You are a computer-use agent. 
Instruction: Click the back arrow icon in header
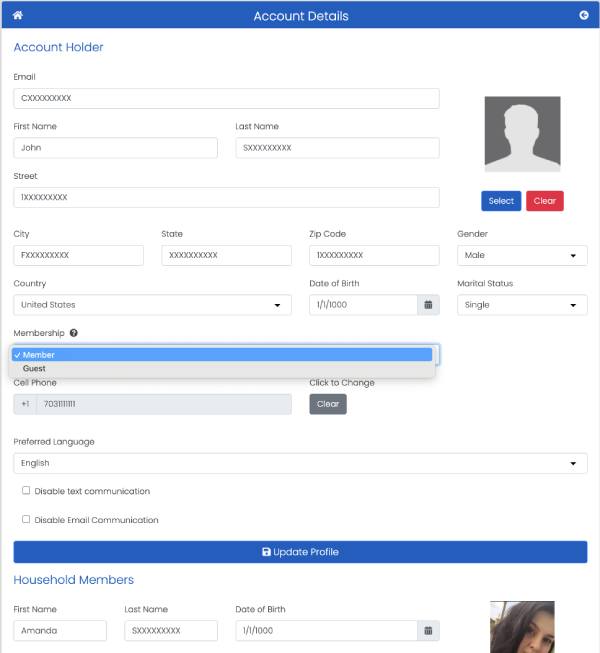[583, 15]
